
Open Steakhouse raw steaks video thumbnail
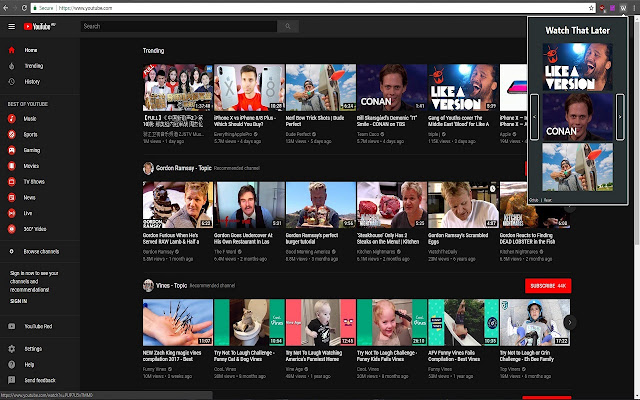tap(392, 205)
